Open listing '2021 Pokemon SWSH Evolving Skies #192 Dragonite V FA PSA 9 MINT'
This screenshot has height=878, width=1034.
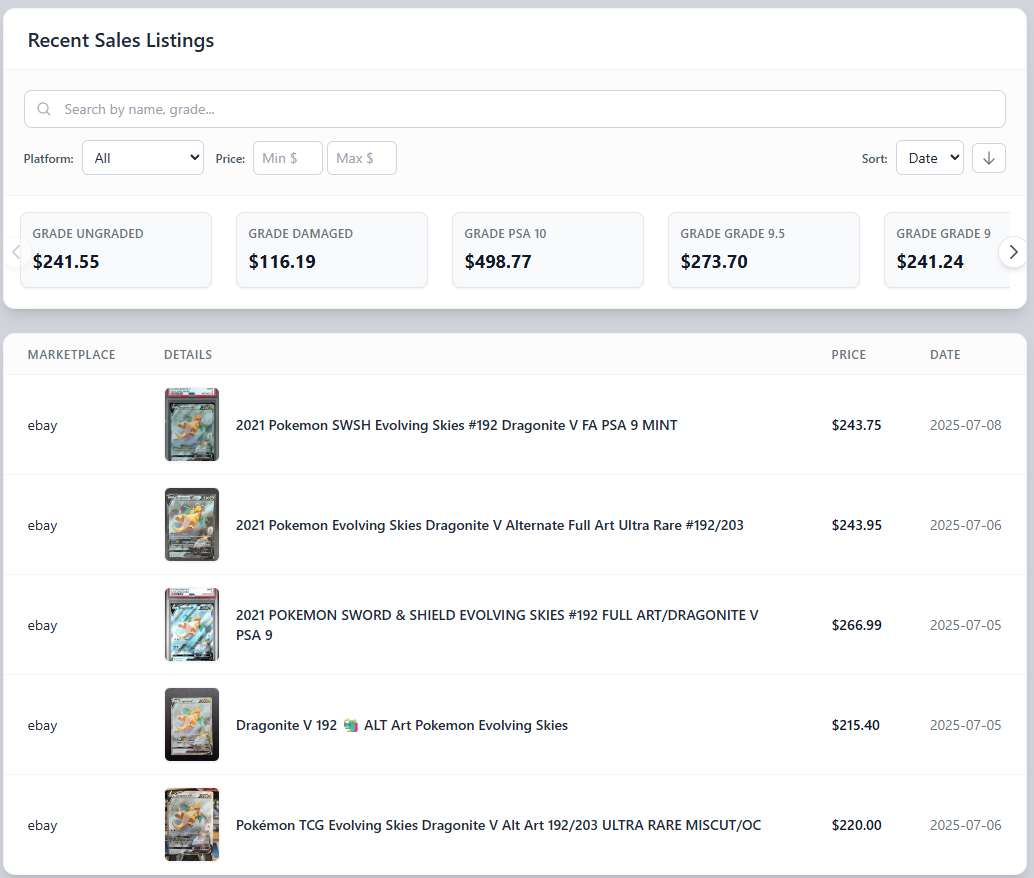coord(456,425)
